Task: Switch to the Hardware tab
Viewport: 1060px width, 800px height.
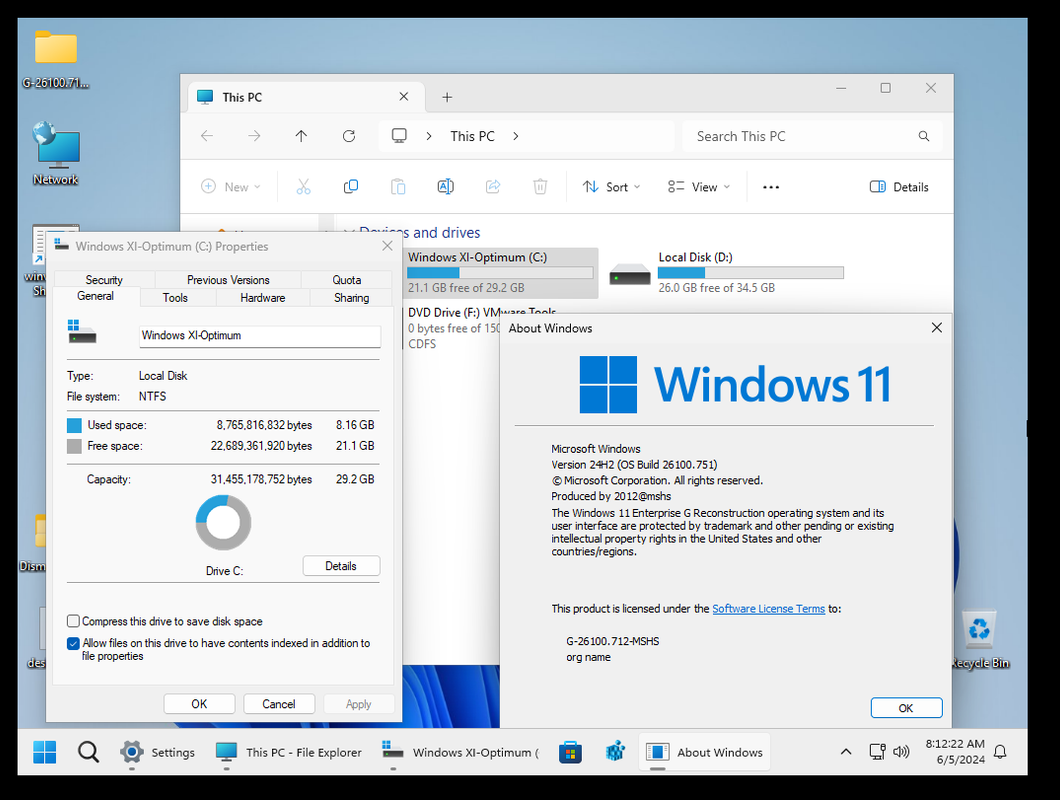Action: coord(262,298)
